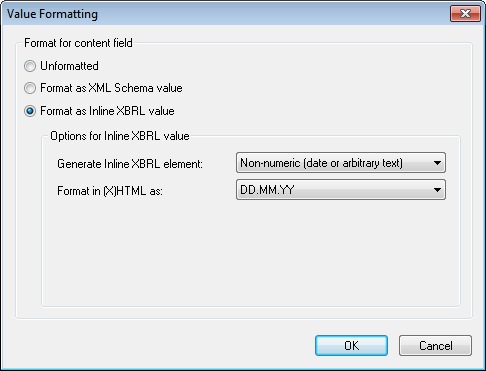Confirm the dialog with the OK button
This screenshot has width=486, height=371.
coord(351,346)
